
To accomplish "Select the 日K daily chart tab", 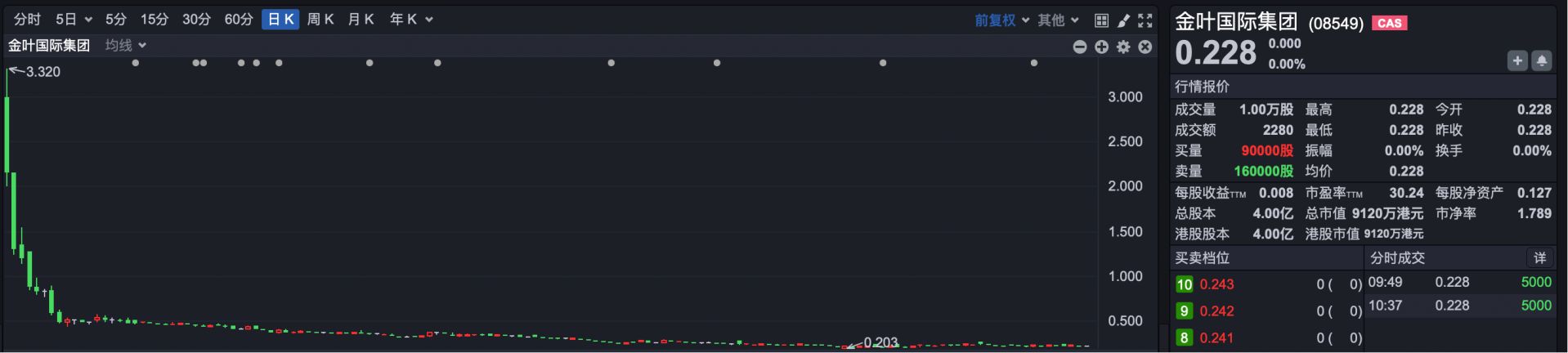I will click(x=280, y=20).
